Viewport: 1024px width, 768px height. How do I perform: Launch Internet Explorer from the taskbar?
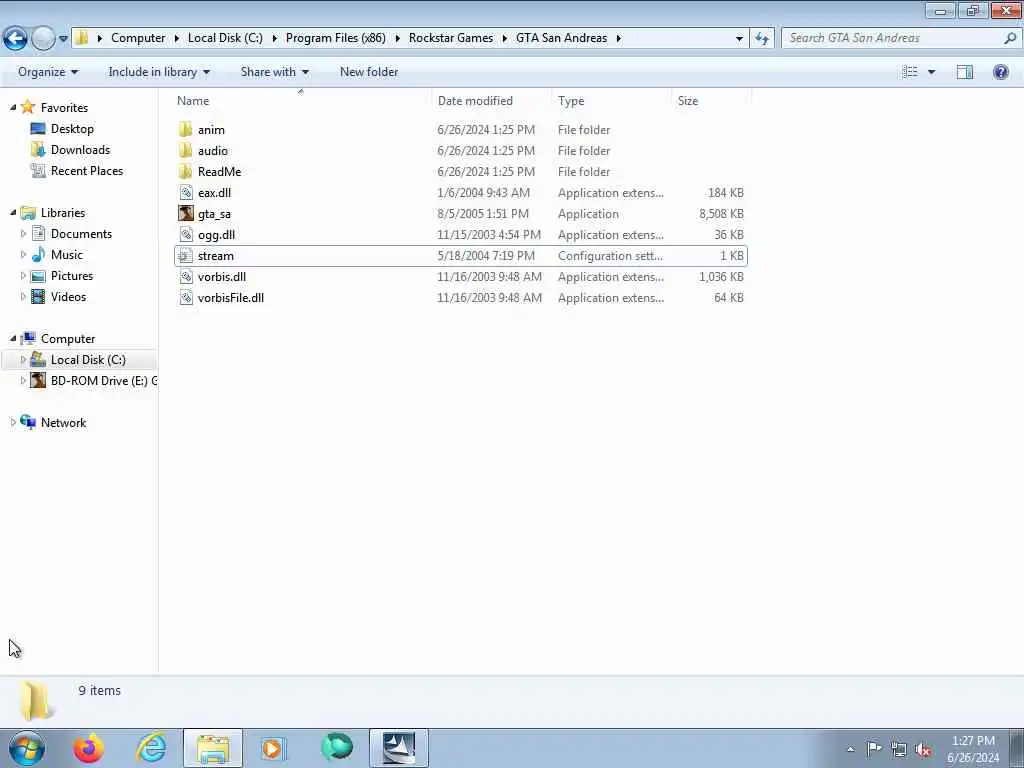coord(151,748)
